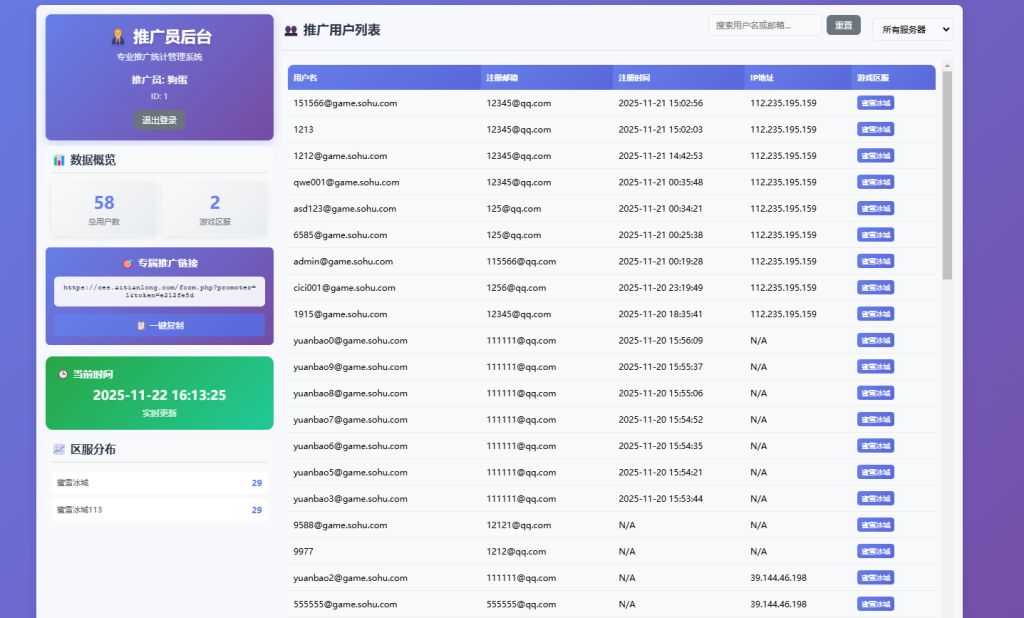The height and width of the screenshot is (618, 1024).
Task: Select the promotion link URL text box
Action: [159, 291]
